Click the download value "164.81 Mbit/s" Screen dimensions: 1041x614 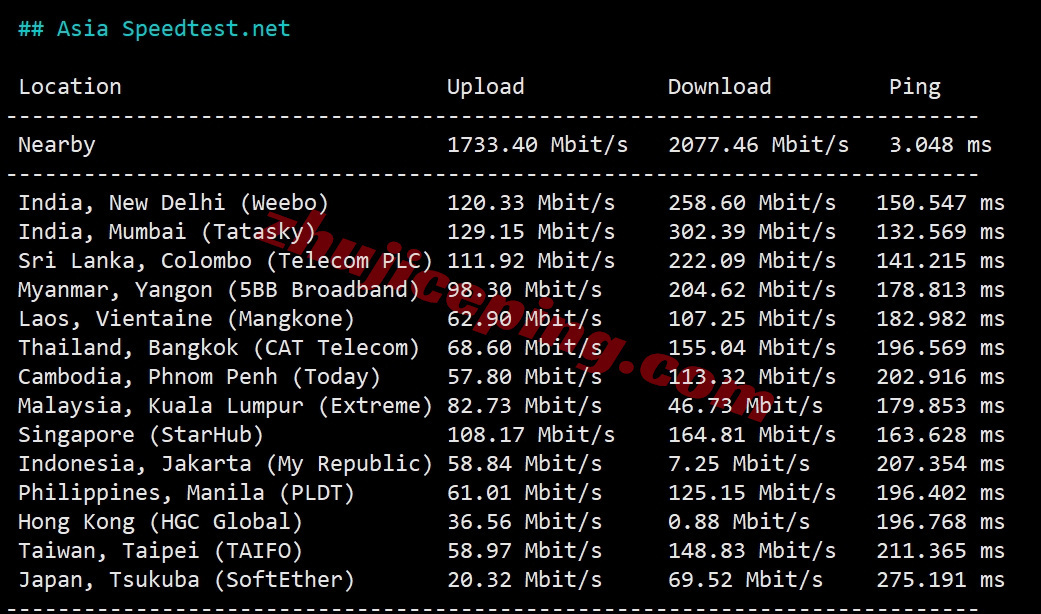[752, 435]
